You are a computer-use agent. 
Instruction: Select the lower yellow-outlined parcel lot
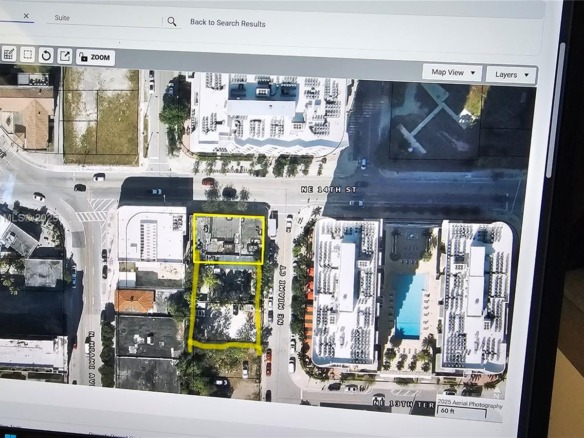[x=225, y=307]
